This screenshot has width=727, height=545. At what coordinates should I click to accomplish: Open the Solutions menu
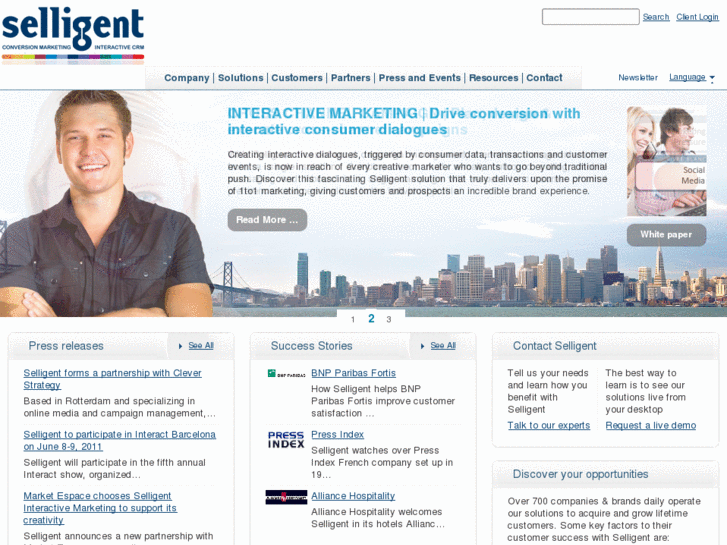pos(241,78)
